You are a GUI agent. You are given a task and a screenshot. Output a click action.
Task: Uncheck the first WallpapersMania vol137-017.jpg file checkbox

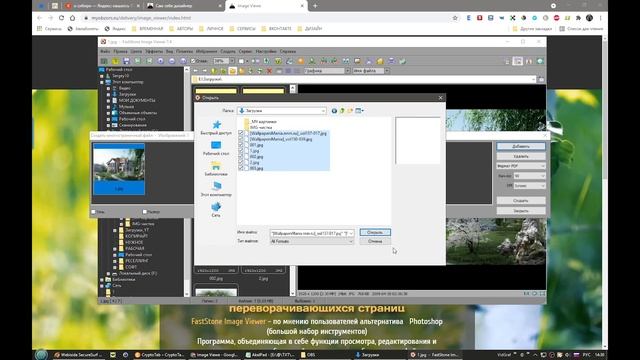[241, 133]
